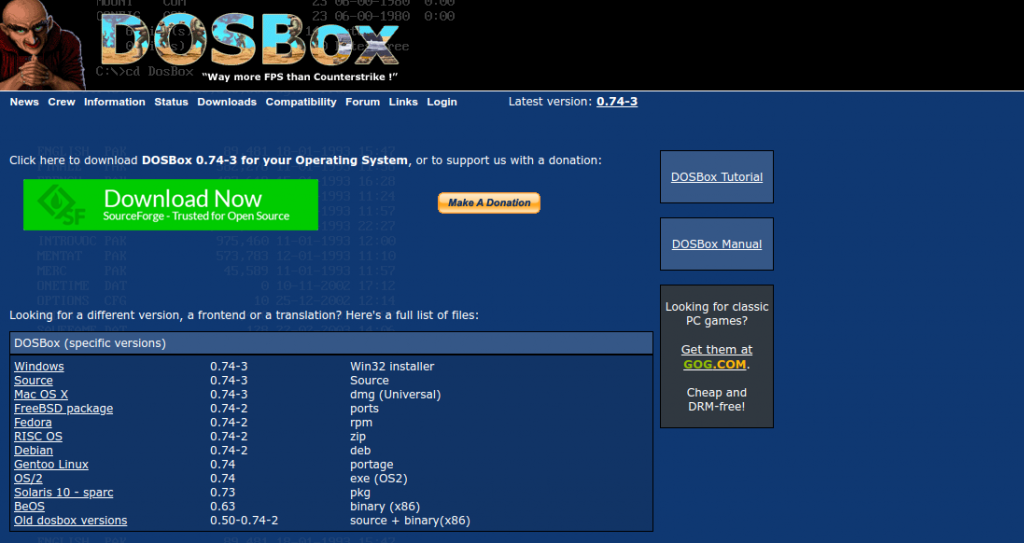Open the RISC OS download link
Viewport: 1024px width, 543px height.
click(x=39, y=436)
